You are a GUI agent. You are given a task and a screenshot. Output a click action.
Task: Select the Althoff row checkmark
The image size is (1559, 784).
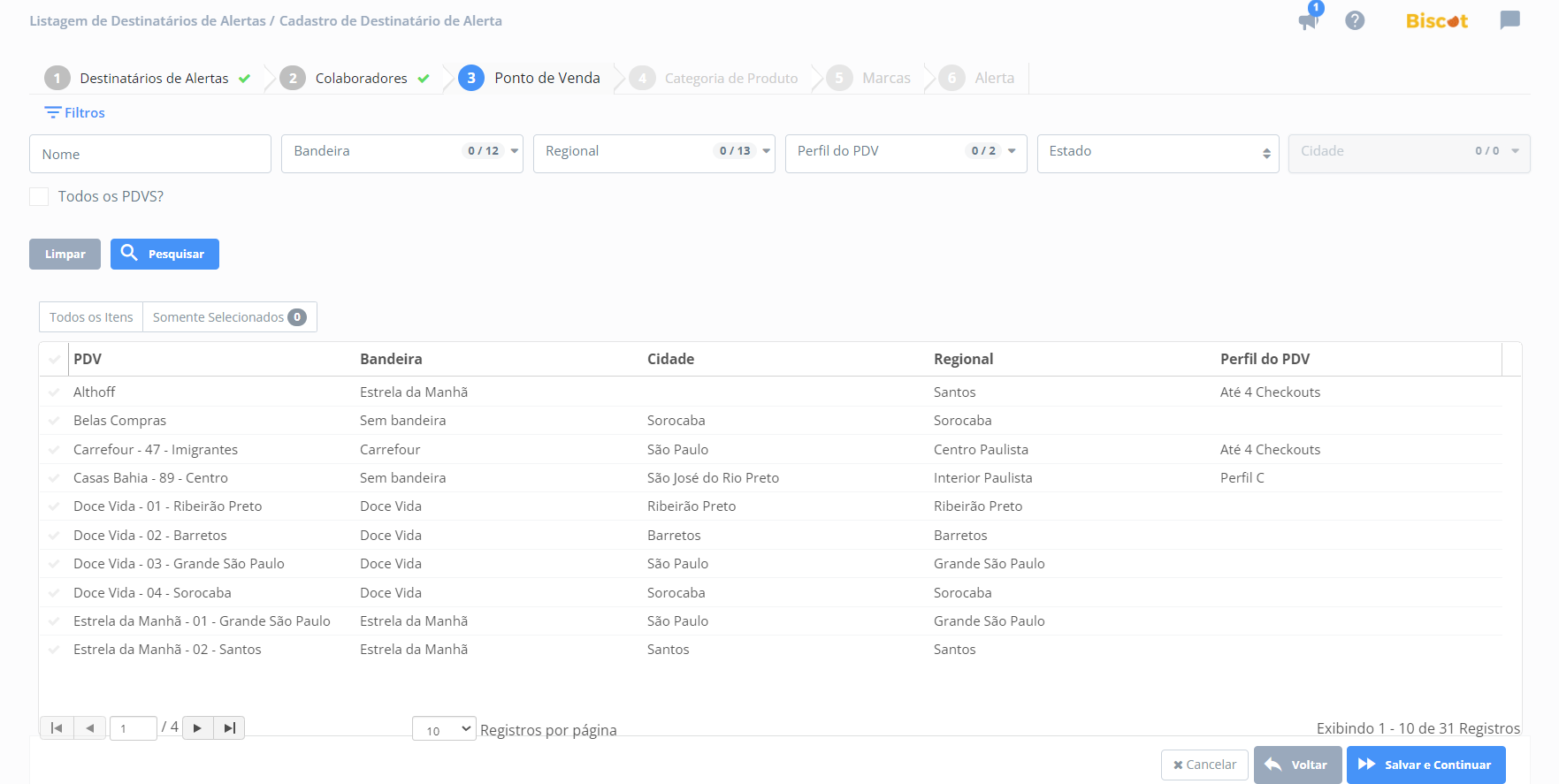[x=55, y=392]
